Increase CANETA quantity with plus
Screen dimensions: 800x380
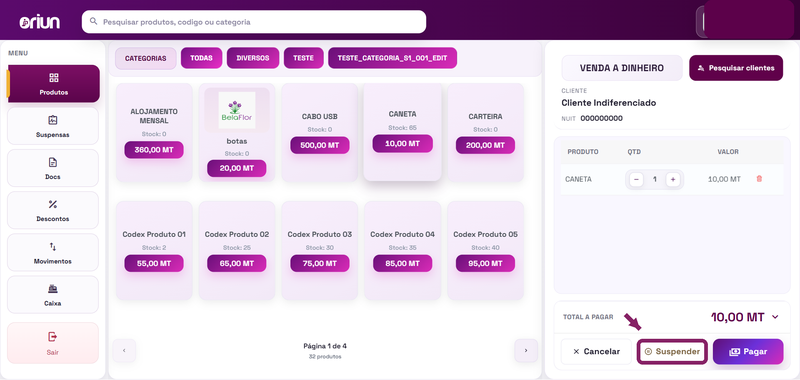pyautogui.click(x=673, y=180)
